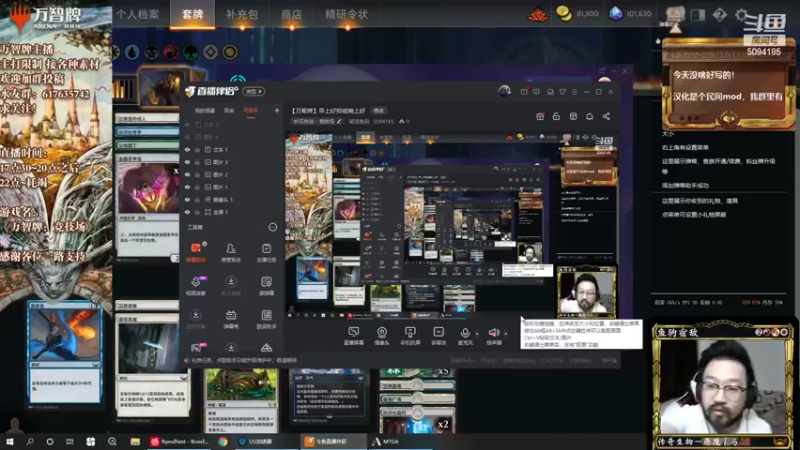Image resolution: width=800 pixels, height=450 pixels.
Task: Select 全屏 1 source row
Action: point(232,212)
